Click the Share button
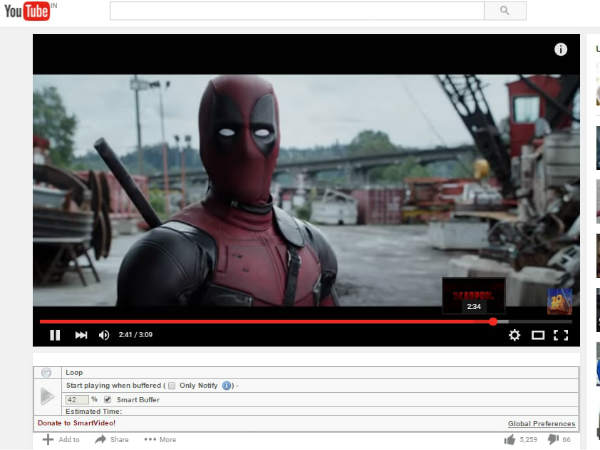The width and height of the screenshot is (600, 450). [112, 440]
